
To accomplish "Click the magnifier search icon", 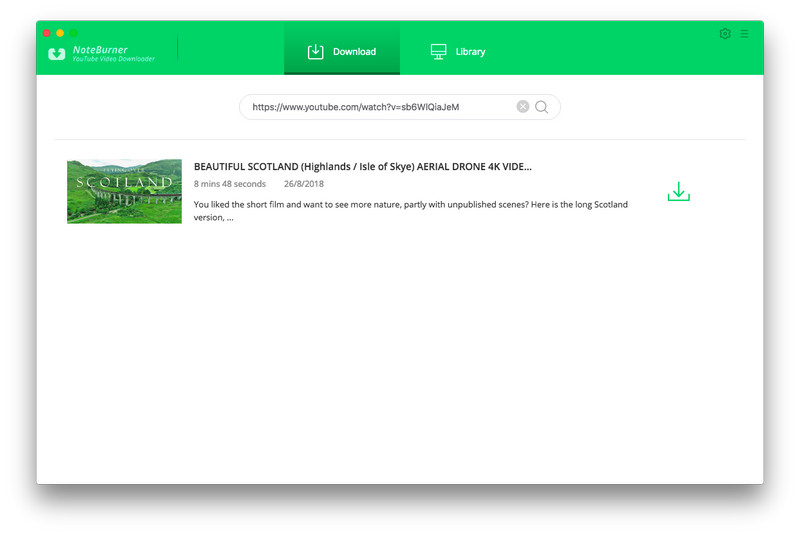I will (541, 107).
